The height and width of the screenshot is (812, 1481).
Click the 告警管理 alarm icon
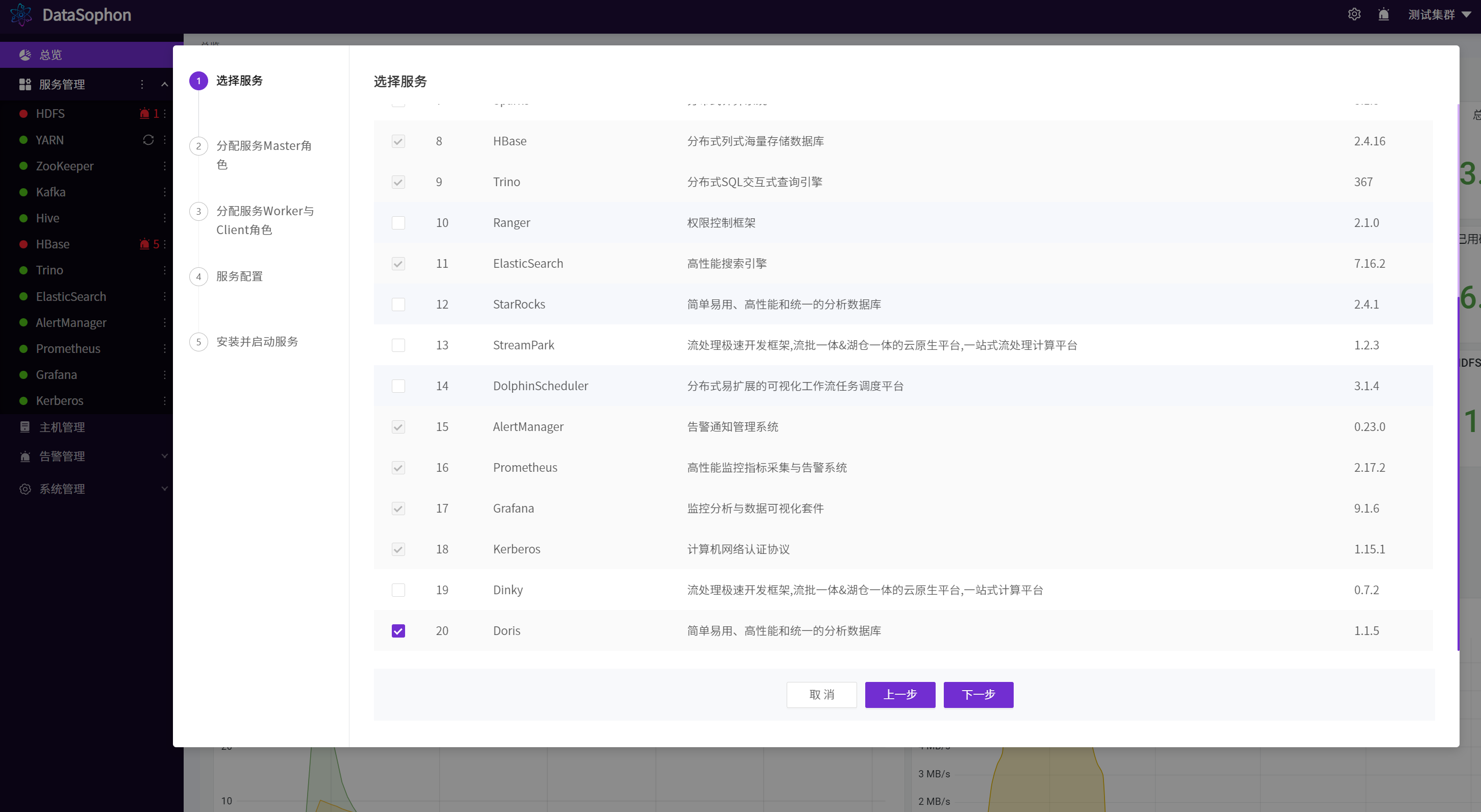click(x=24, y=456)
